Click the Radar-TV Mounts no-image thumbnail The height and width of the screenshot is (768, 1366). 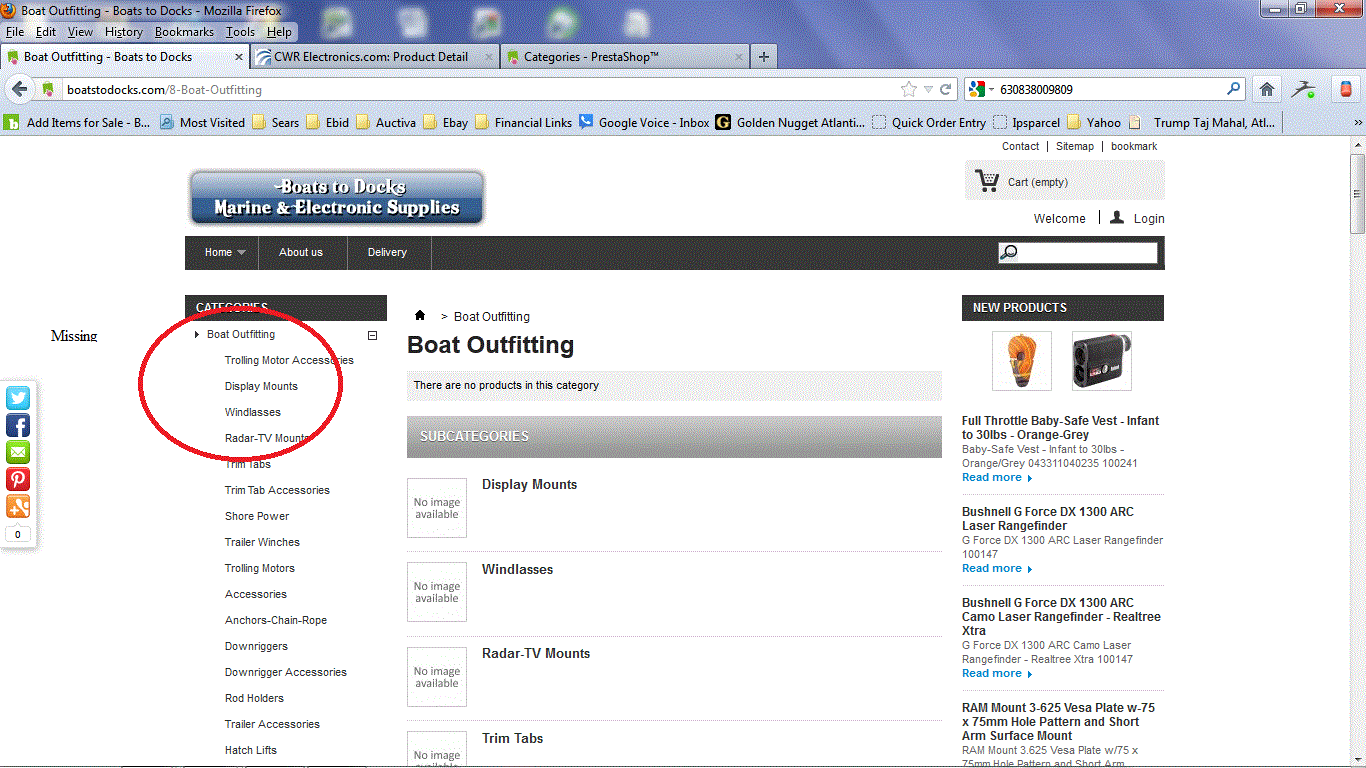pos(437,677)
